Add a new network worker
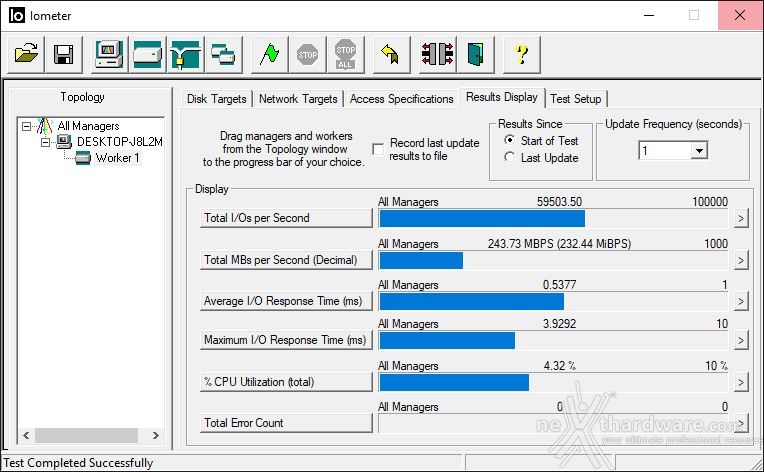The width and height of the screenshot is (764, 472). [186, 54]
